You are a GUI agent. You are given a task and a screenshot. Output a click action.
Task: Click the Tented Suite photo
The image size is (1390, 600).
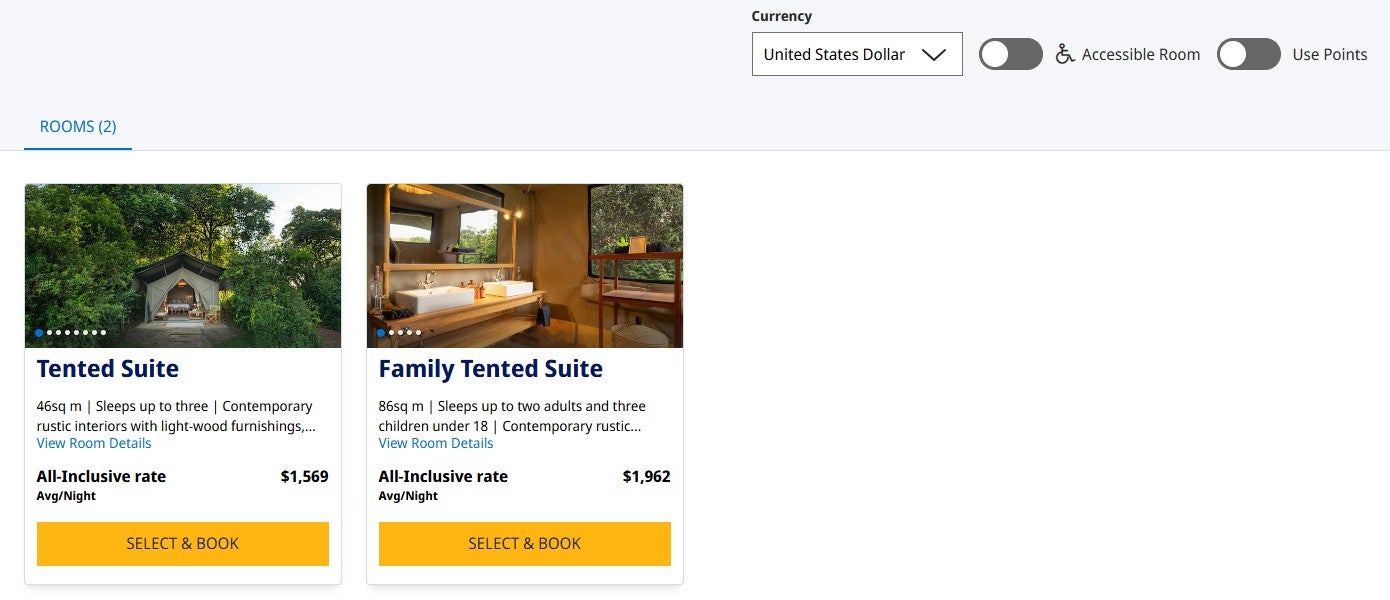pos(183,265)
